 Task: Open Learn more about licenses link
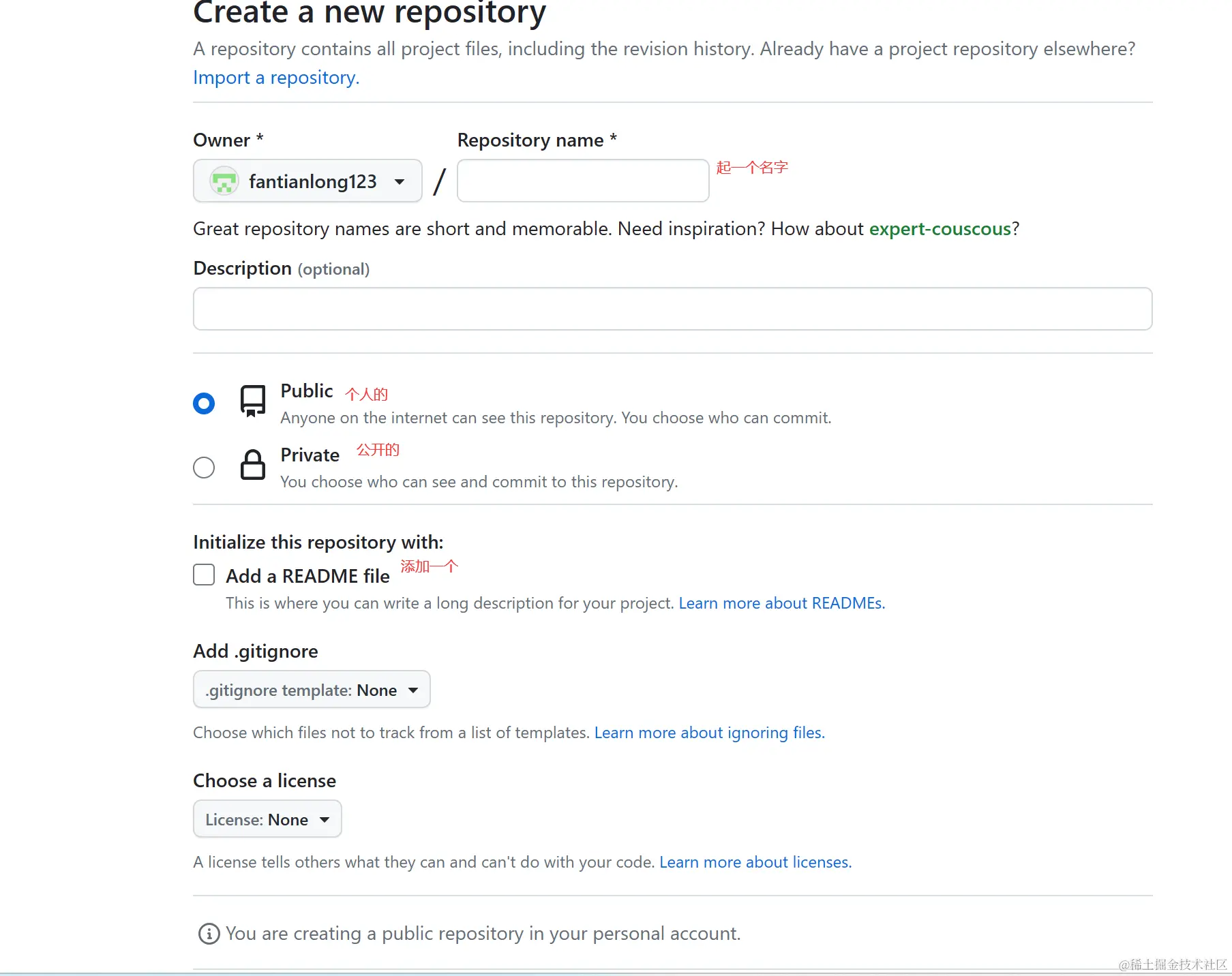pos(755,862)
